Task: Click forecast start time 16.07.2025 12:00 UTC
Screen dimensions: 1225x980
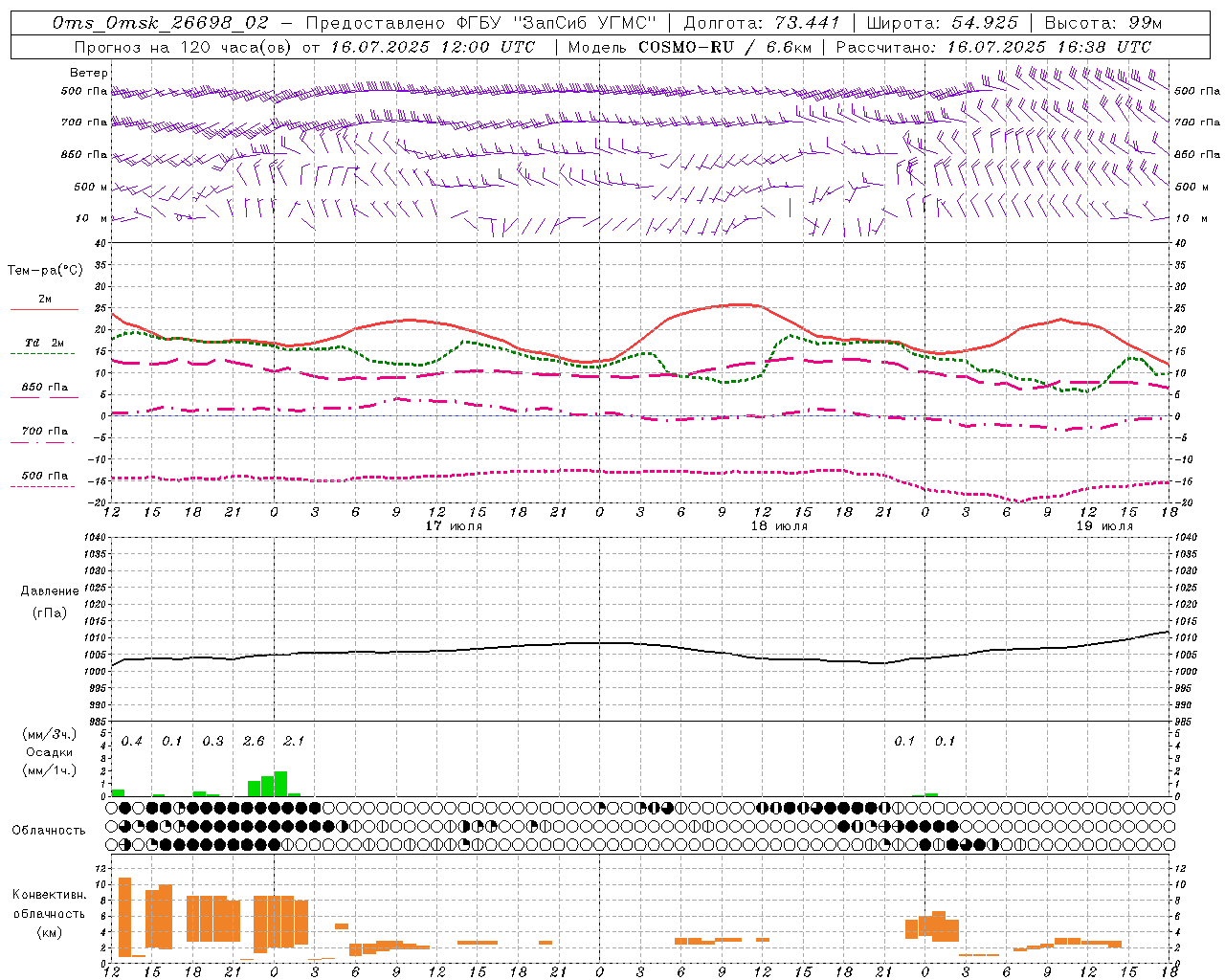Action: [433, 47]
